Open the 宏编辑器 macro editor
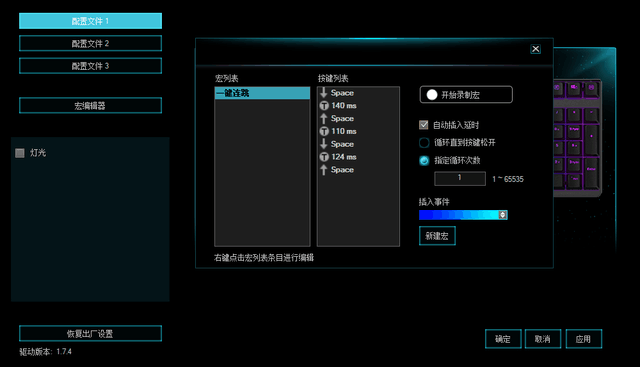 (x=90, y=106)
